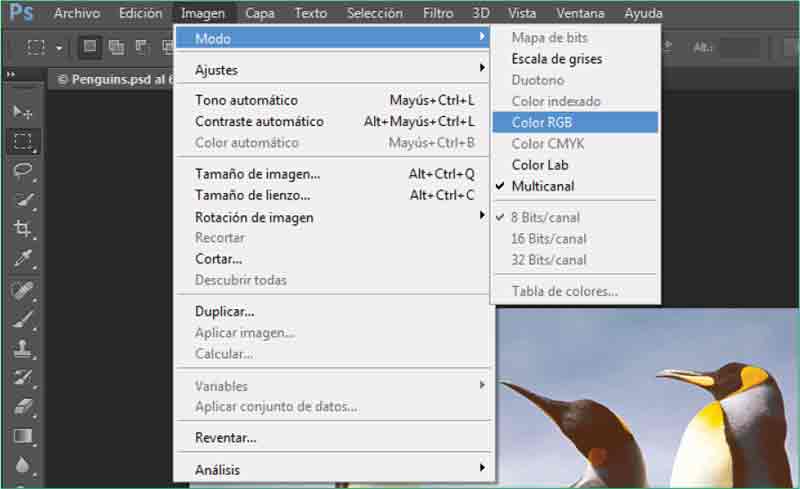Screen dimensions: 800x489
Task: Select the checked 8 Bits/canal option
Action: coord(545,217)
